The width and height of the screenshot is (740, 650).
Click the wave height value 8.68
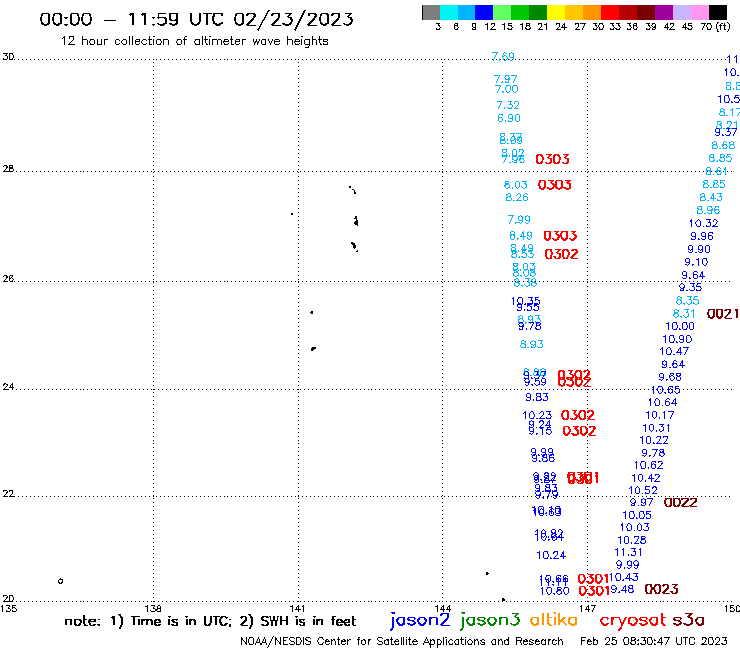pos(723,145)
